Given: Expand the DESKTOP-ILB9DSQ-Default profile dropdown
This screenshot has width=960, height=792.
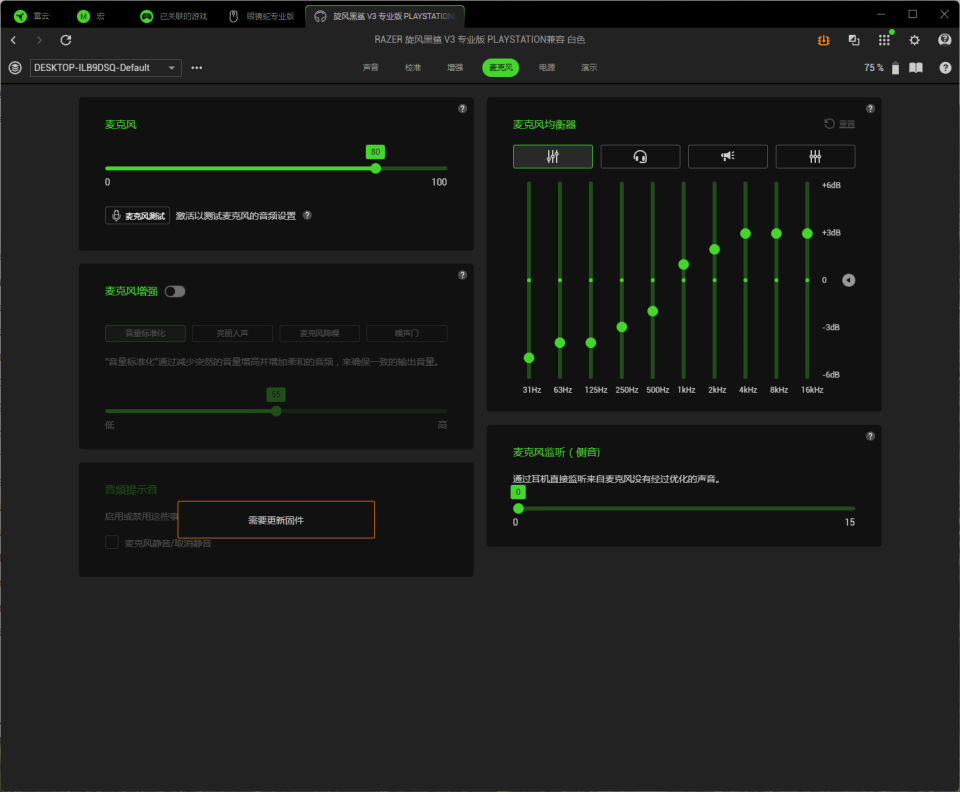Looking at the screenshot, I should point(105,67).
